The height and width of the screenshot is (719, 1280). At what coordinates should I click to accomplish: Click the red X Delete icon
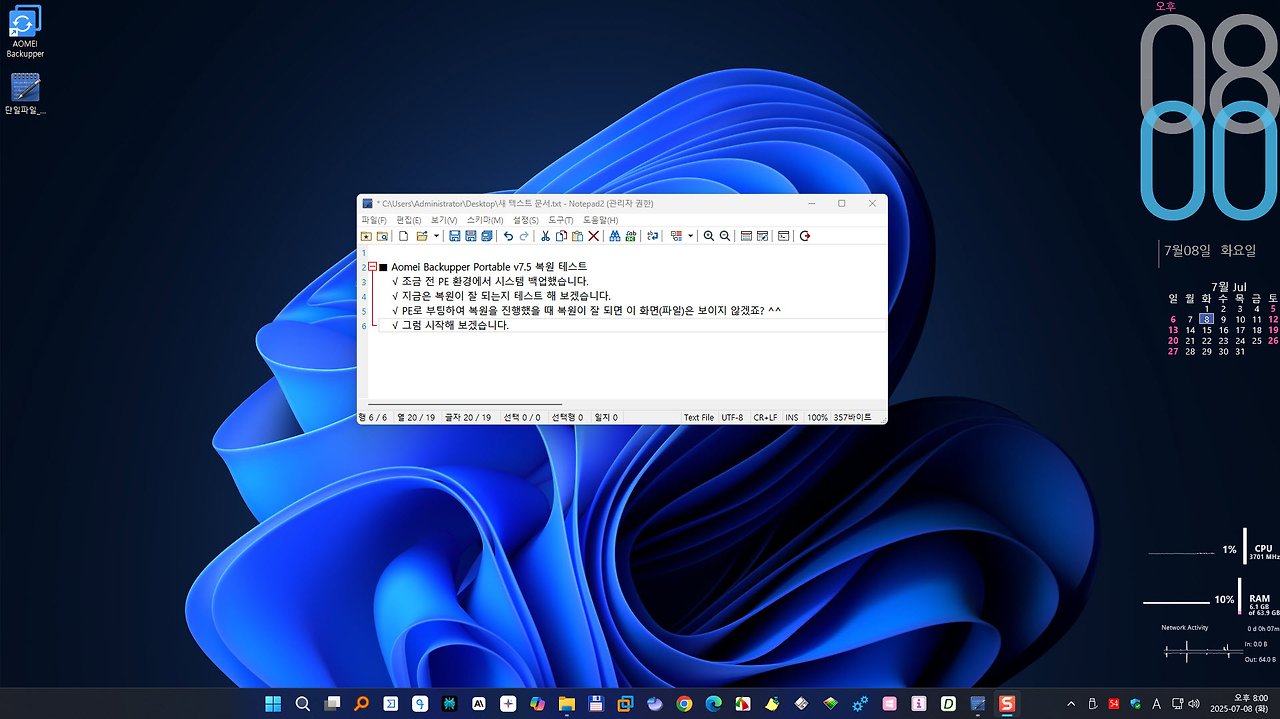[594, 236]
